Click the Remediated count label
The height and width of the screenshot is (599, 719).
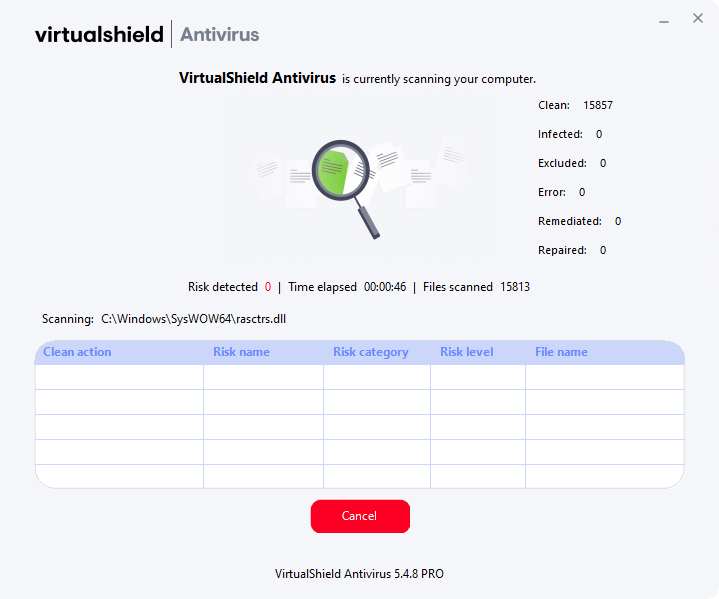[x=570, y=221]
